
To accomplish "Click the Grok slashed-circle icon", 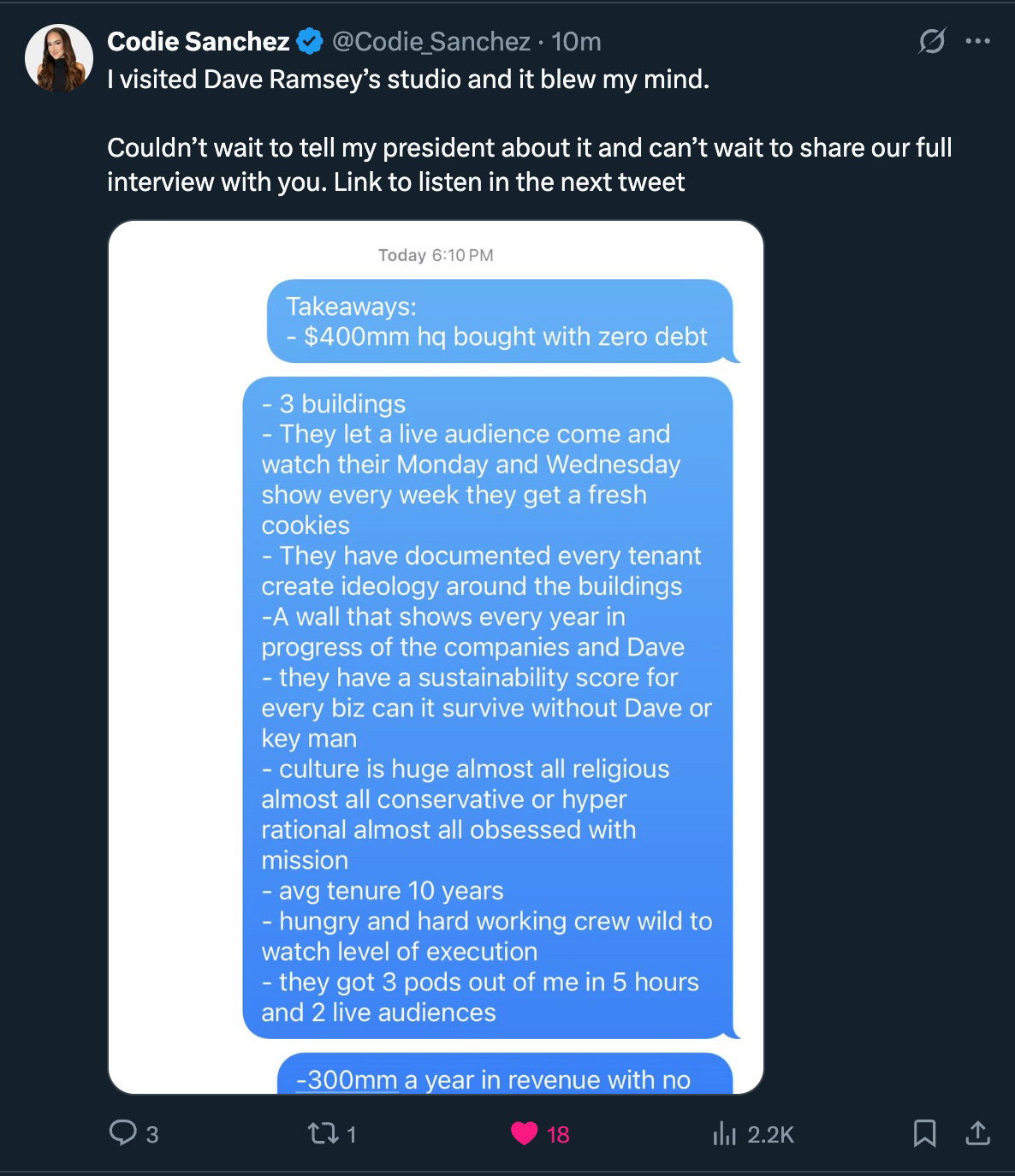I will [x=931, y=41].
